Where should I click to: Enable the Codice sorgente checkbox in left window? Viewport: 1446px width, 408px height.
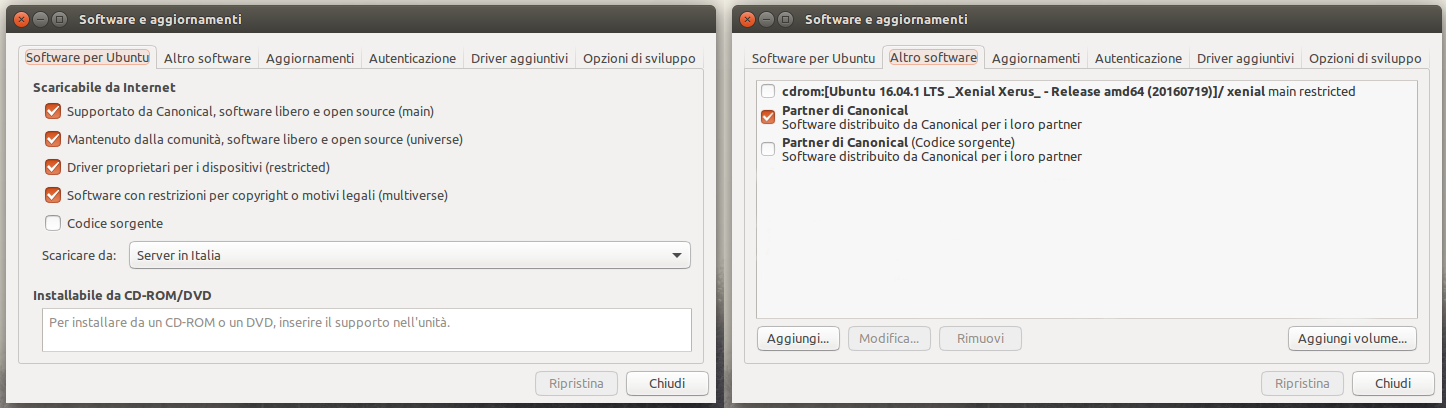coord(53,223)
